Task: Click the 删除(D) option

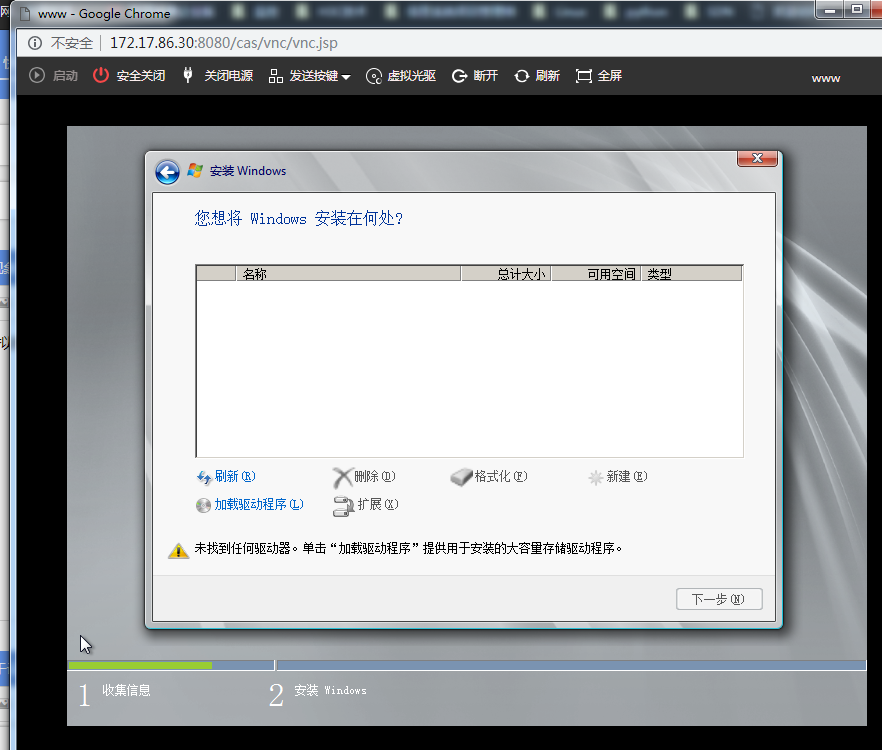Action: tap(364, 477)
